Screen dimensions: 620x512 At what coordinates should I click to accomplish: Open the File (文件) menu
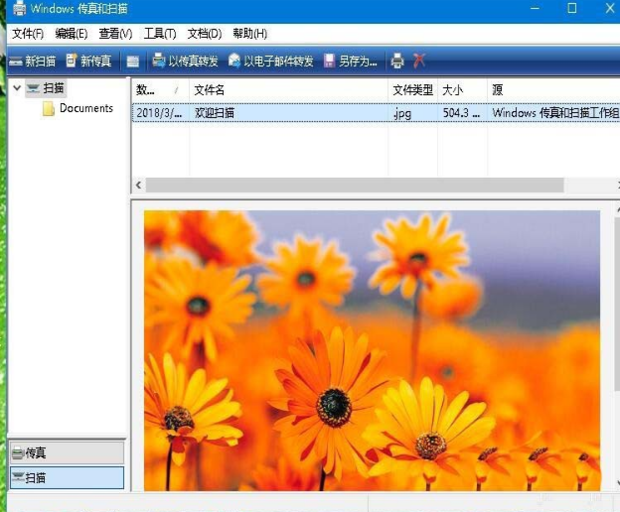(28, 34)
